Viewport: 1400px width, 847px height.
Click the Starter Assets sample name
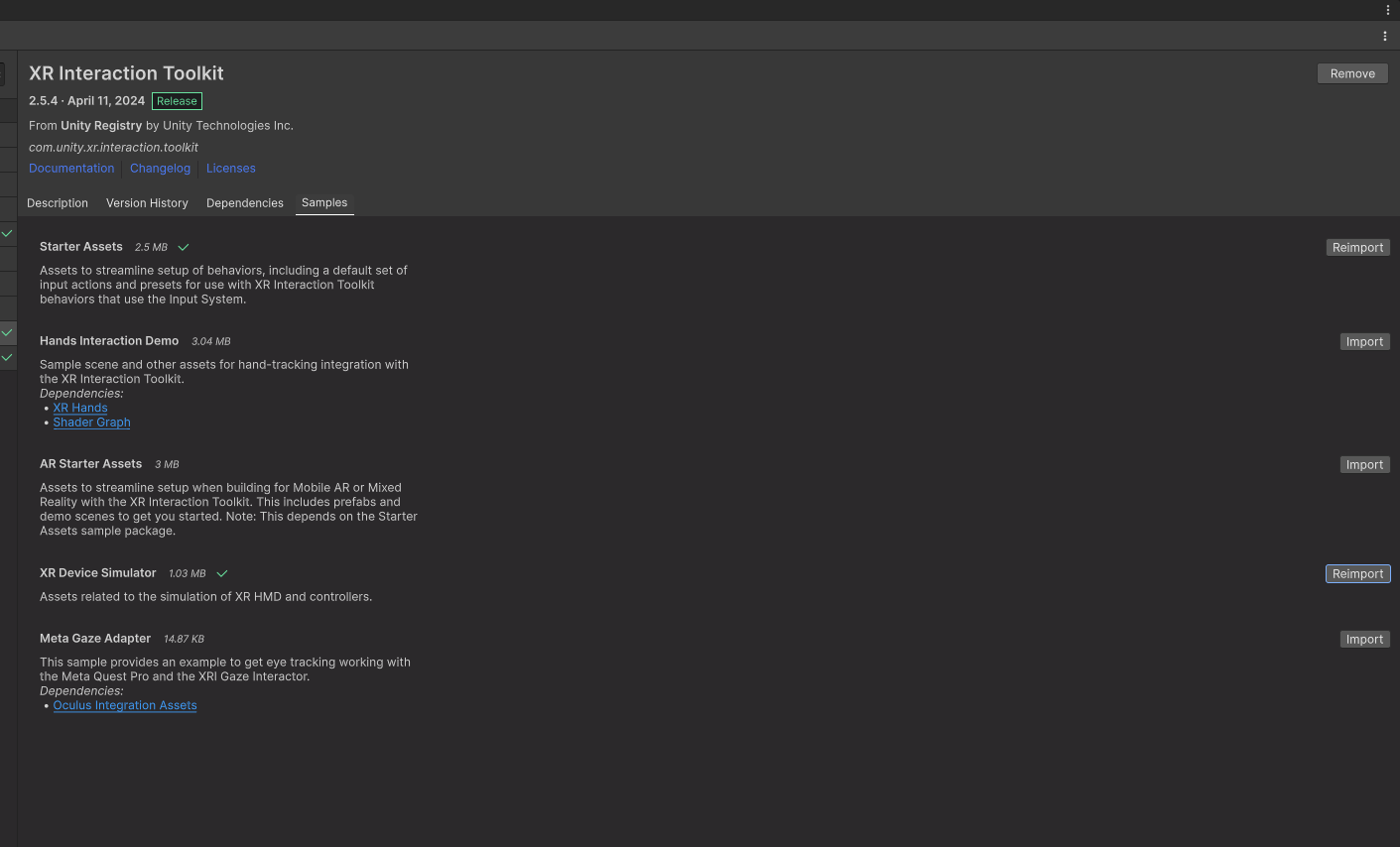tap(81, 247)
